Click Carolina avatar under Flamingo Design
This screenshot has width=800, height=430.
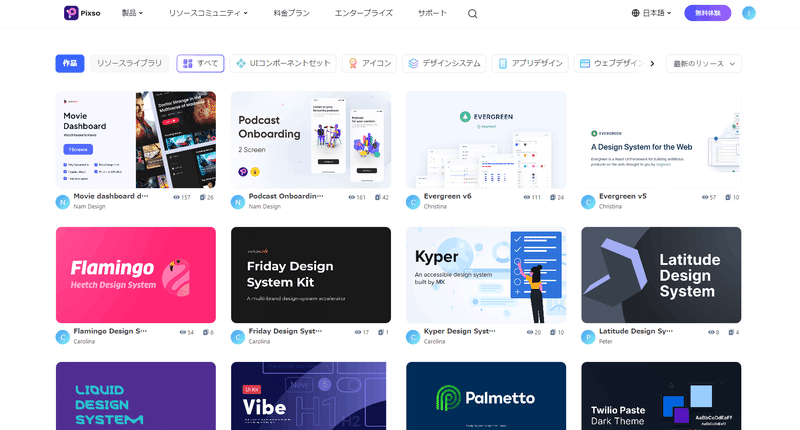click(62, 337)
